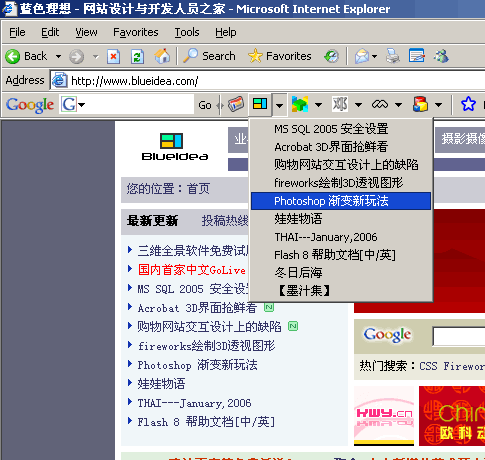Open the Tools menu

tap(187, 32)
